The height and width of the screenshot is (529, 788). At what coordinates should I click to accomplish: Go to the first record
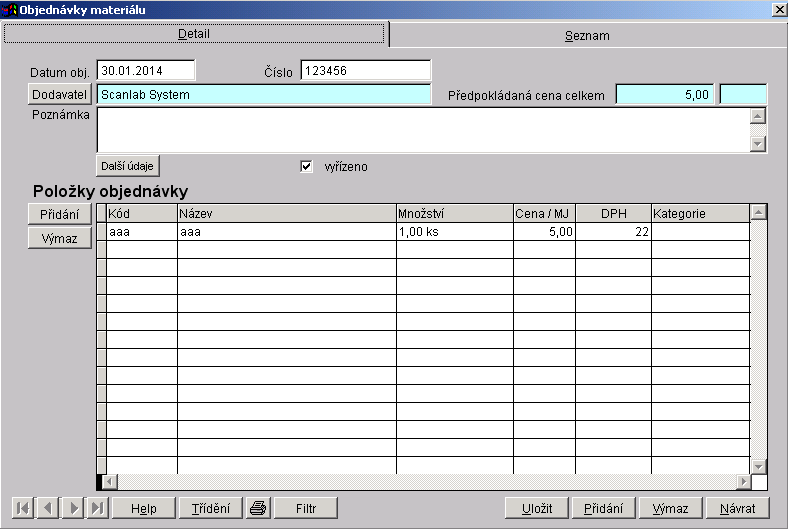[22, 508]
